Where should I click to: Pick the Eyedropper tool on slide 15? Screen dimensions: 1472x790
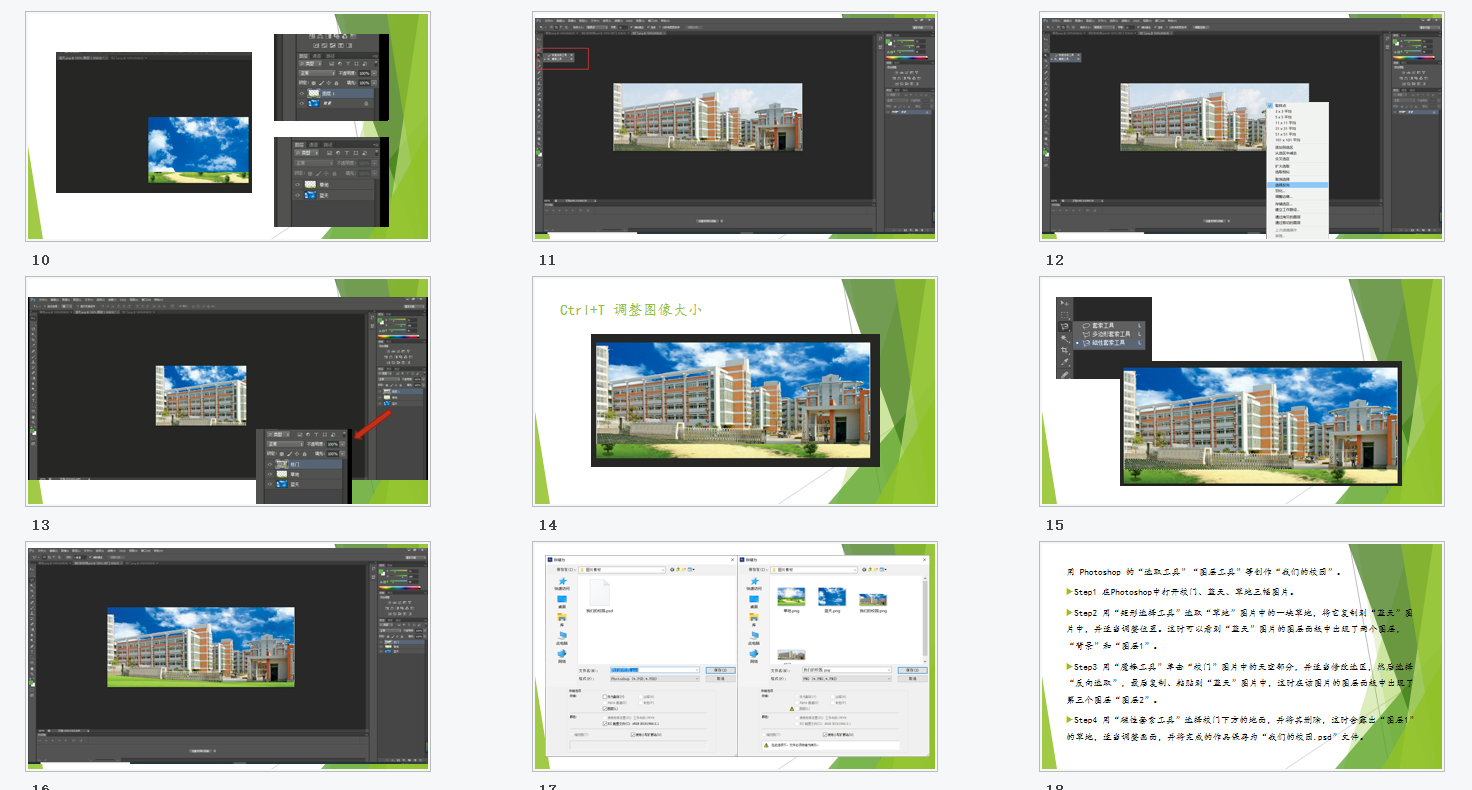[x=1065, y=363]
